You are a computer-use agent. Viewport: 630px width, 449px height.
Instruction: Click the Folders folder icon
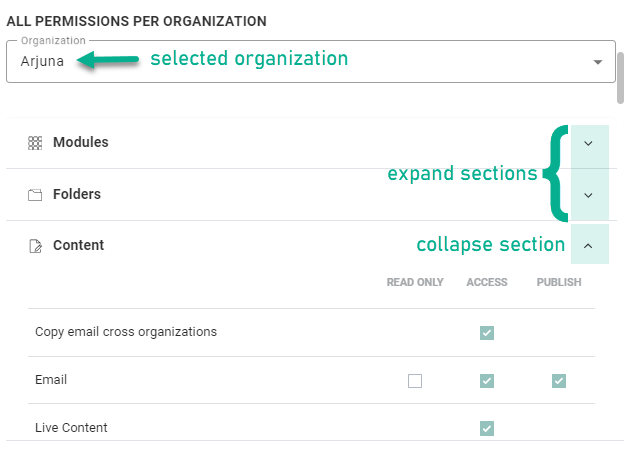click(35, 195)
